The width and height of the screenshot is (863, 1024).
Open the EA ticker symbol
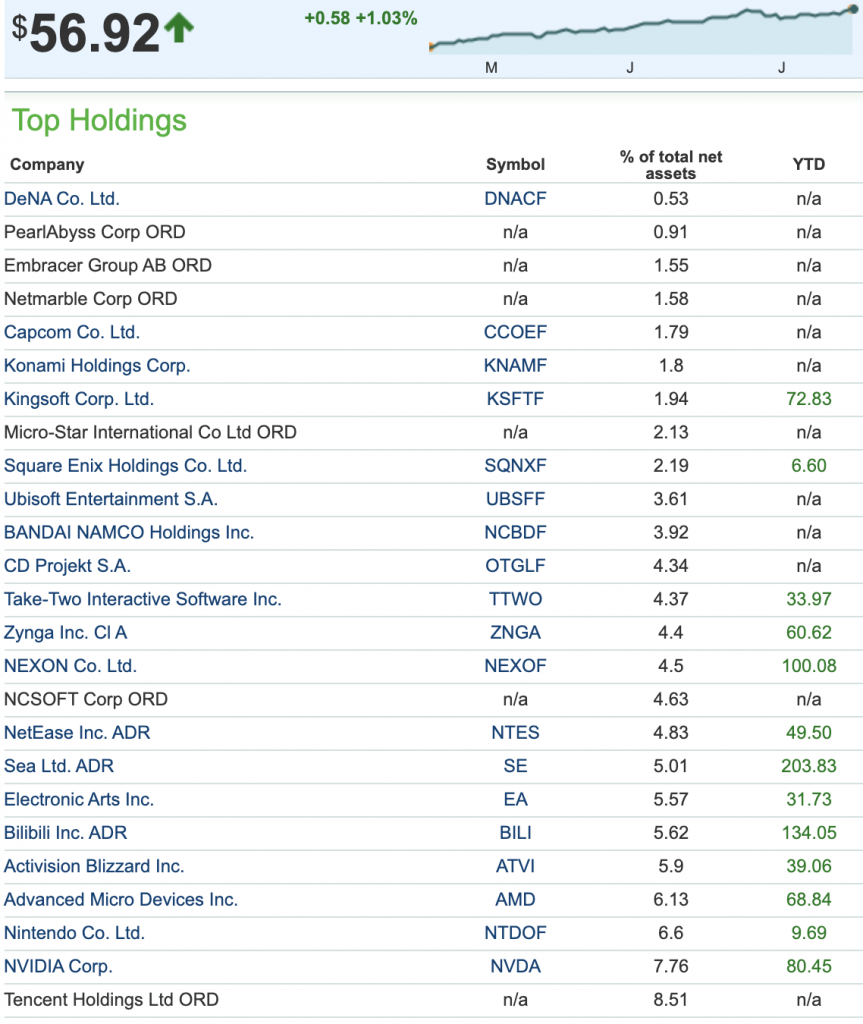[515, 799]
